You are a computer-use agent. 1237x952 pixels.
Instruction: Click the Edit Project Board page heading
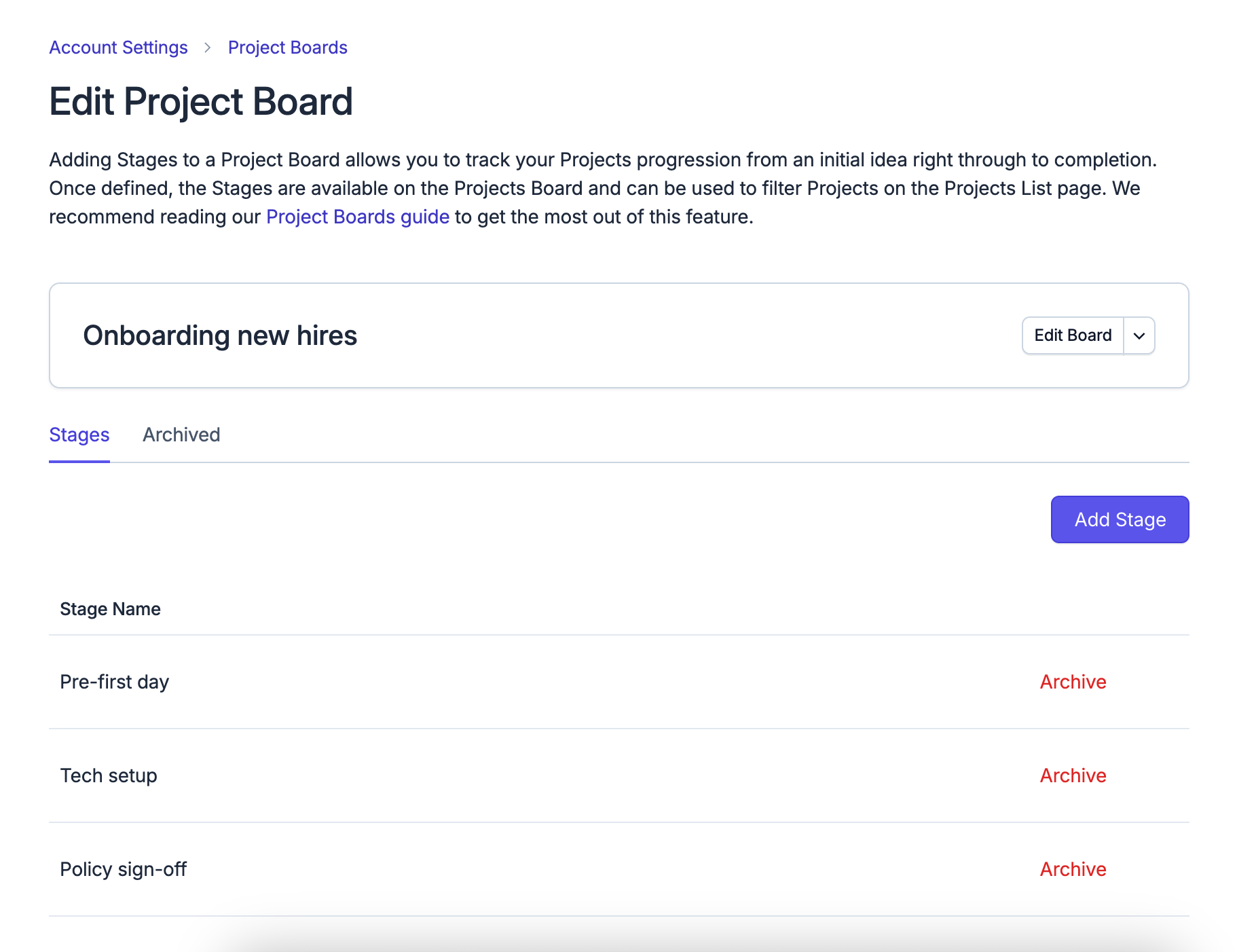click(x=201, y=102)
